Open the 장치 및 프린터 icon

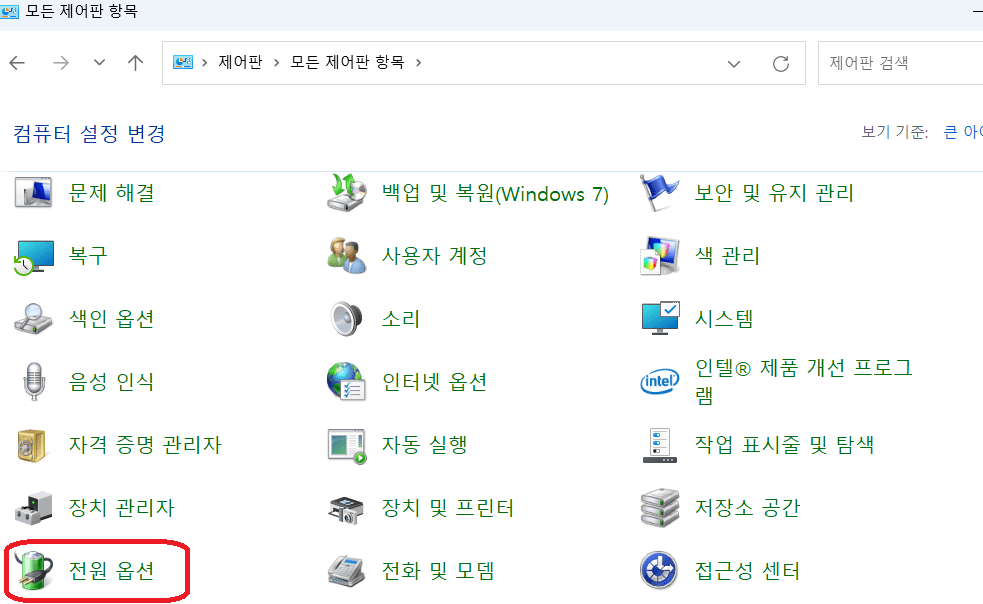point(346,509)
